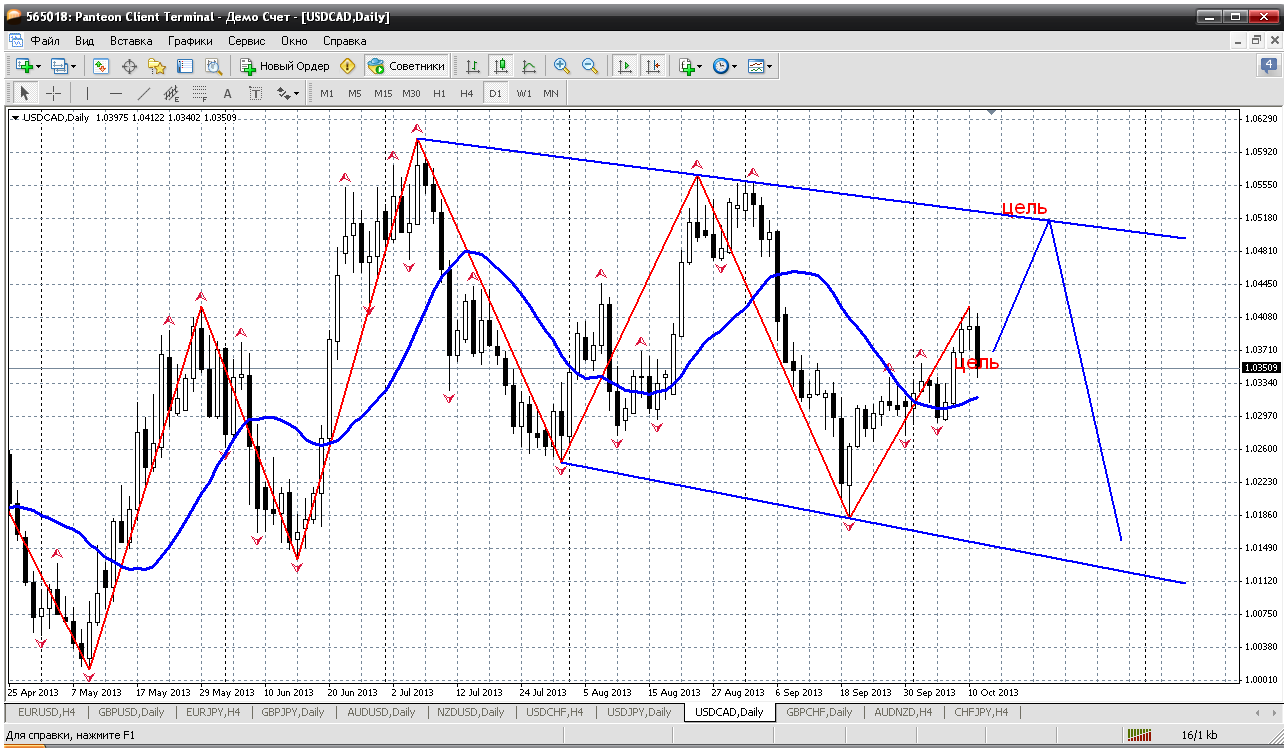
Task: Click the Новый Ордер button
Action: [285, 66]
